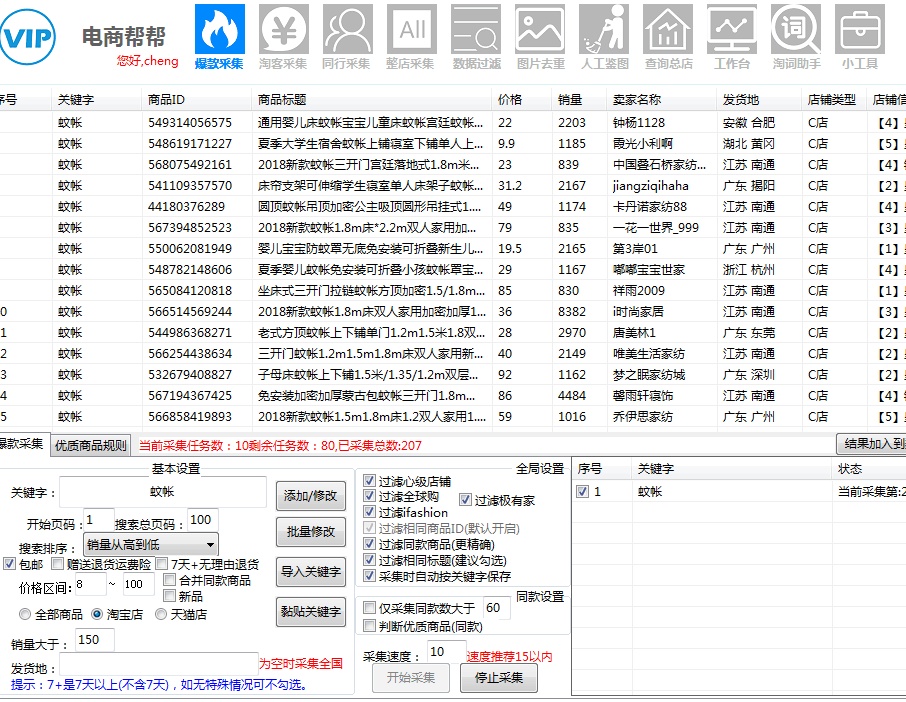Open the 爆款采集 flame icon

point(220,29)
